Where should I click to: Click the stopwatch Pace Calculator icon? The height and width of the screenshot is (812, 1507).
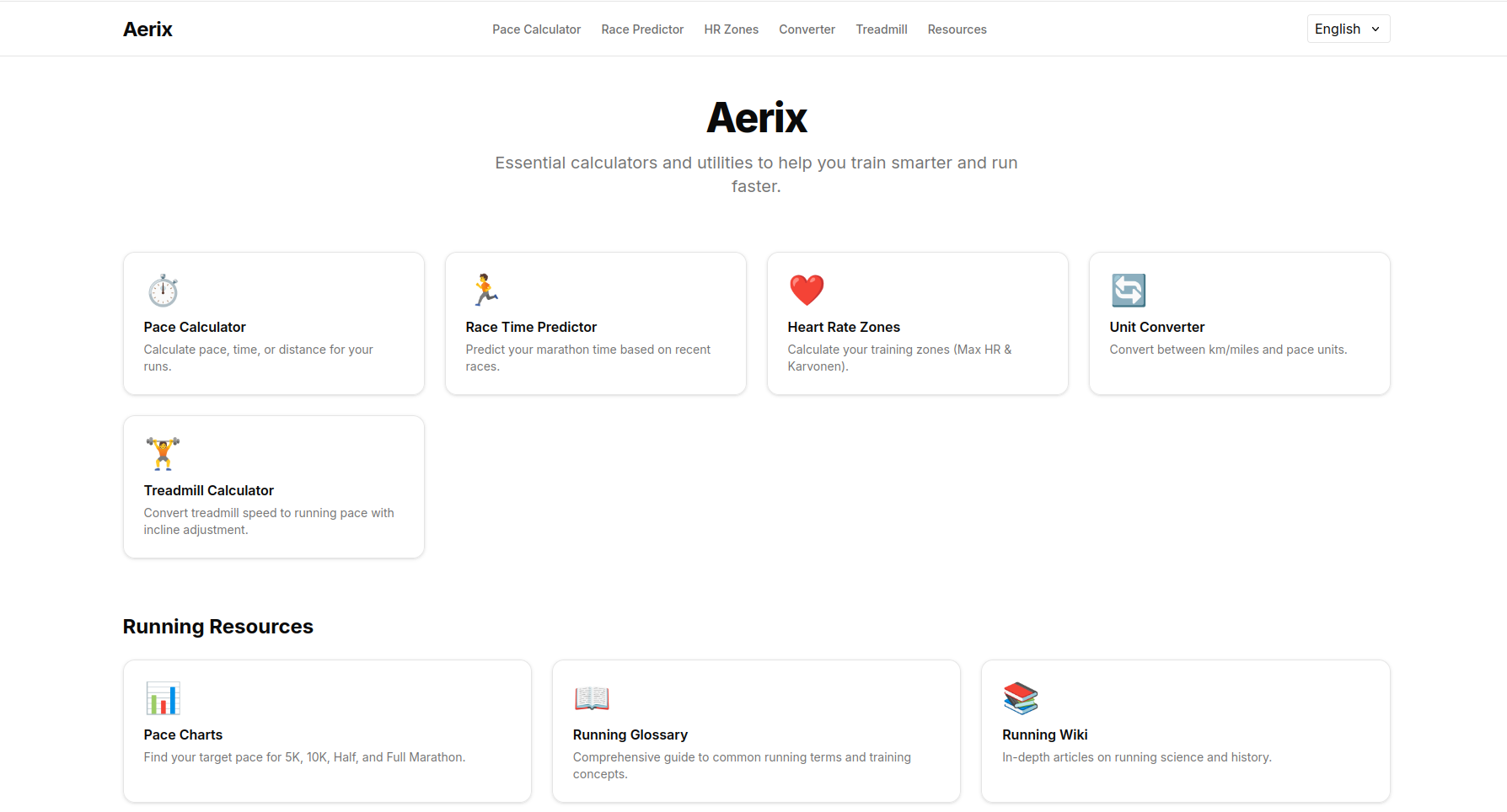pos(163,290)
